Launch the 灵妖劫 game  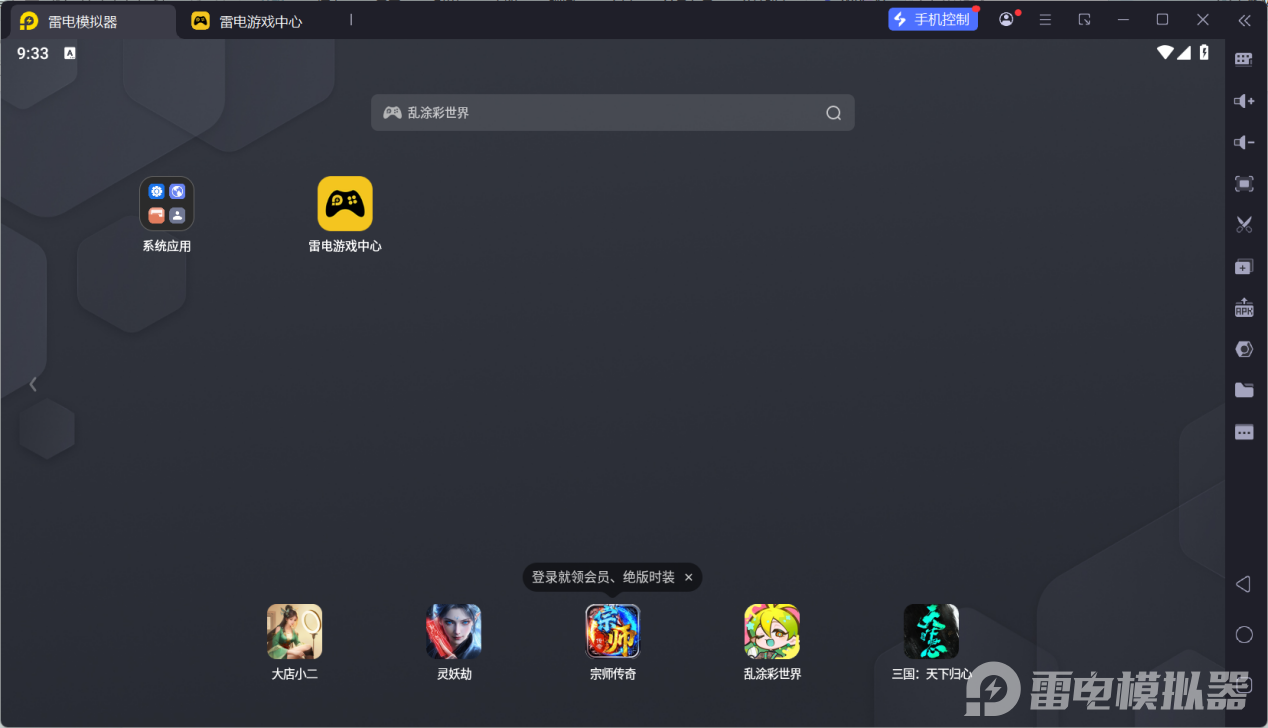tap(454, 631)
